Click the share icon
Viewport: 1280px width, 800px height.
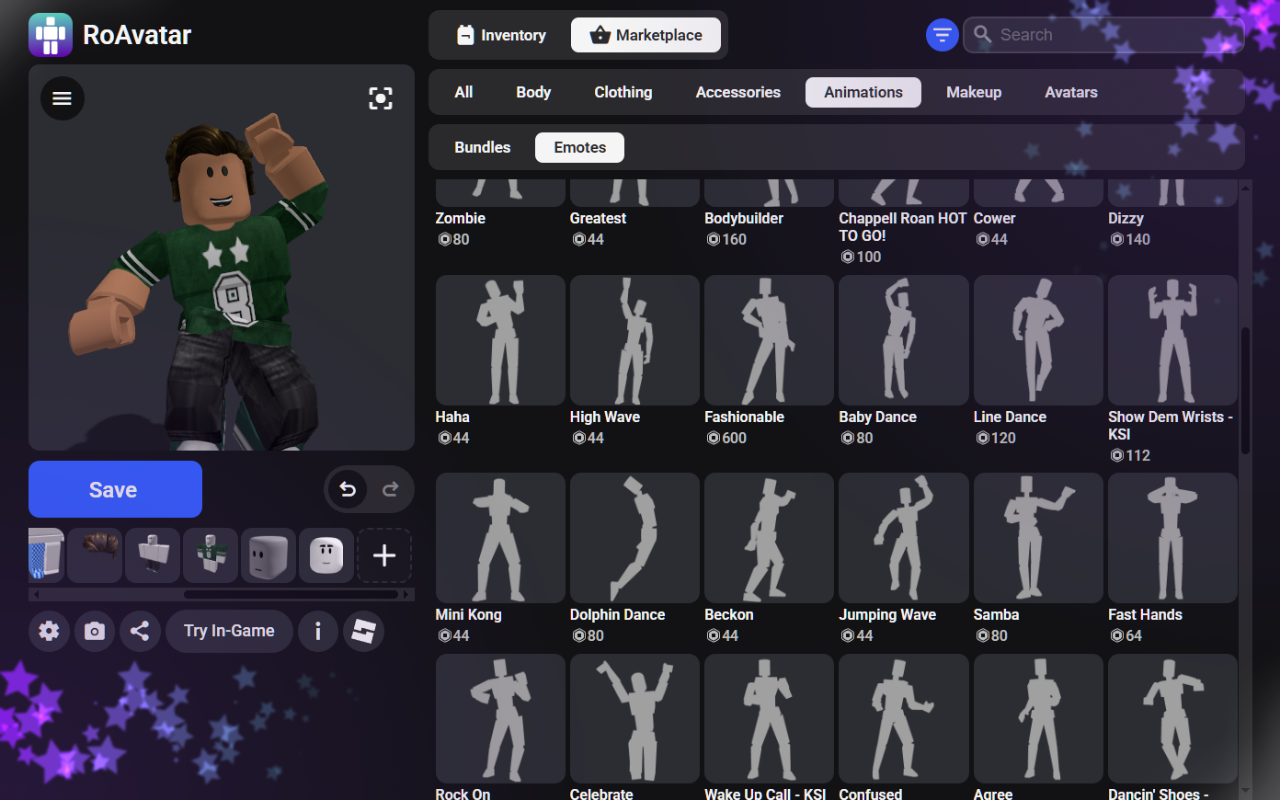pos(140,631)
